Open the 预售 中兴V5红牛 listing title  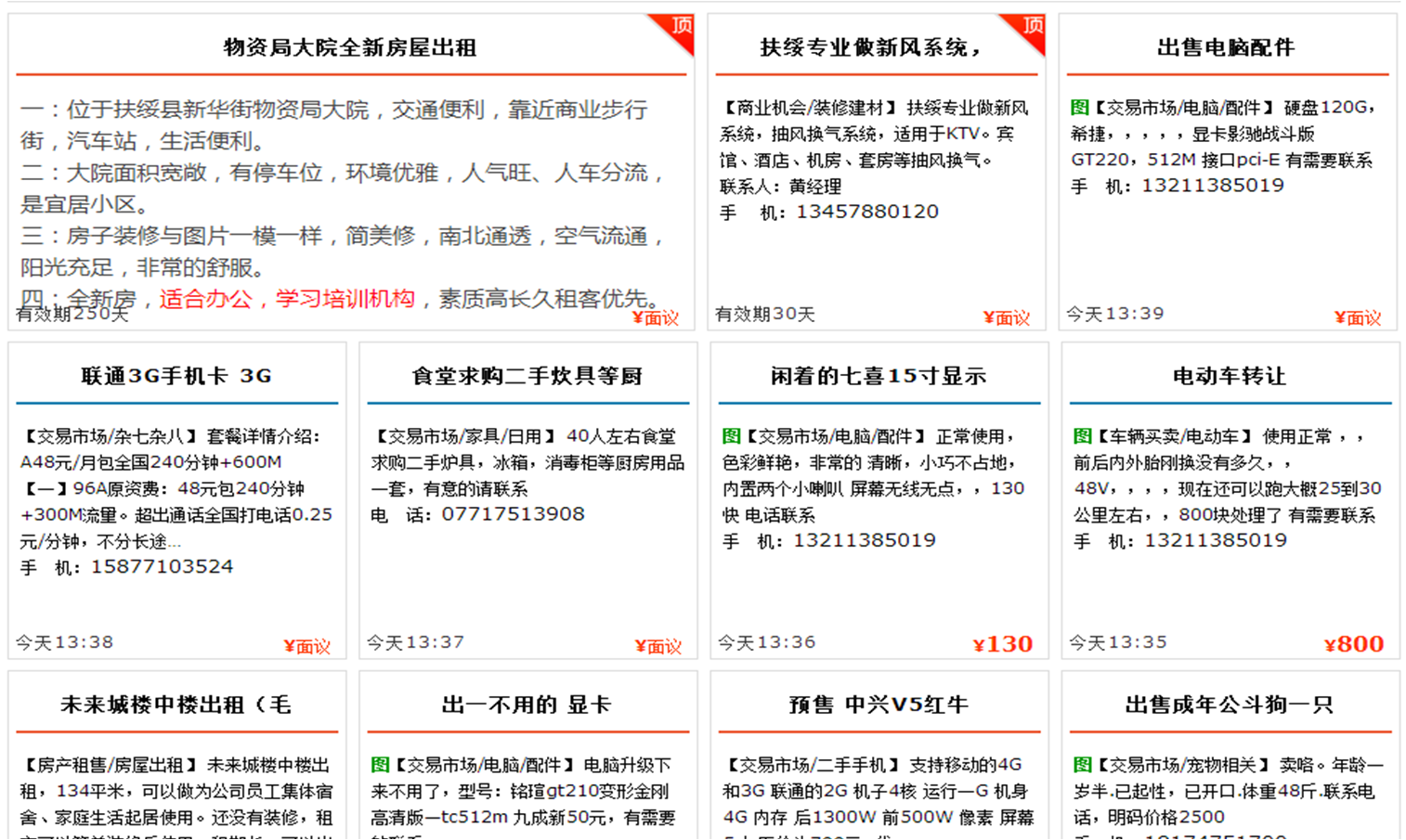(879, 704)
